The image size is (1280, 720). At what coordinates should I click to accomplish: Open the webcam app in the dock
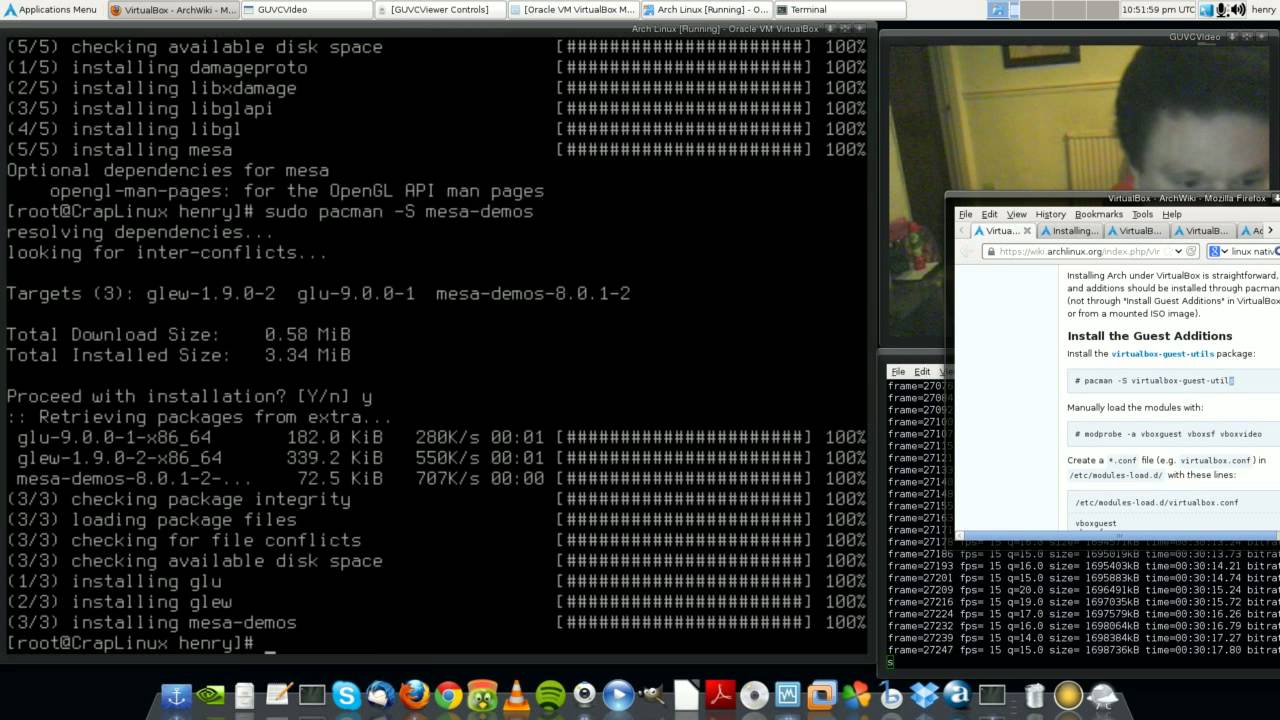click(584, 695)
